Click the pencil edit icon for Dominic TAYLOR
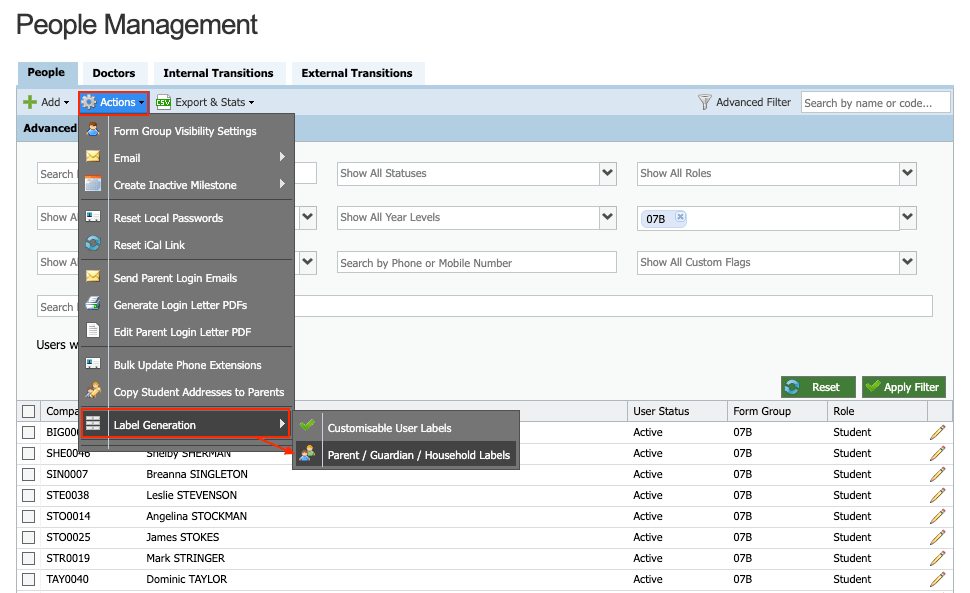The width and height of the screenshot is (970, 593). click(x=938, y=579)
